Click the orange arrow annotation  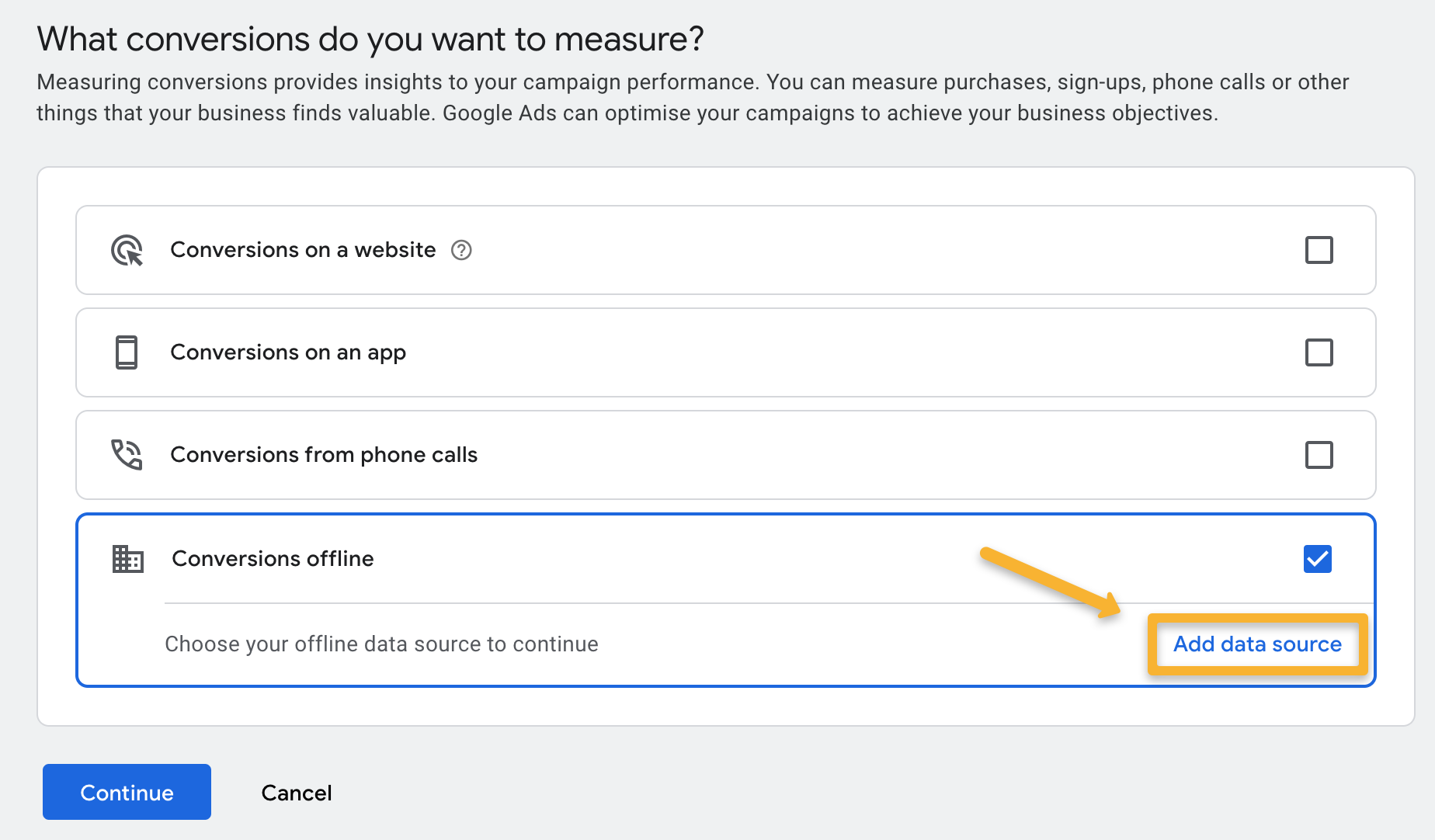[1050, 581]
